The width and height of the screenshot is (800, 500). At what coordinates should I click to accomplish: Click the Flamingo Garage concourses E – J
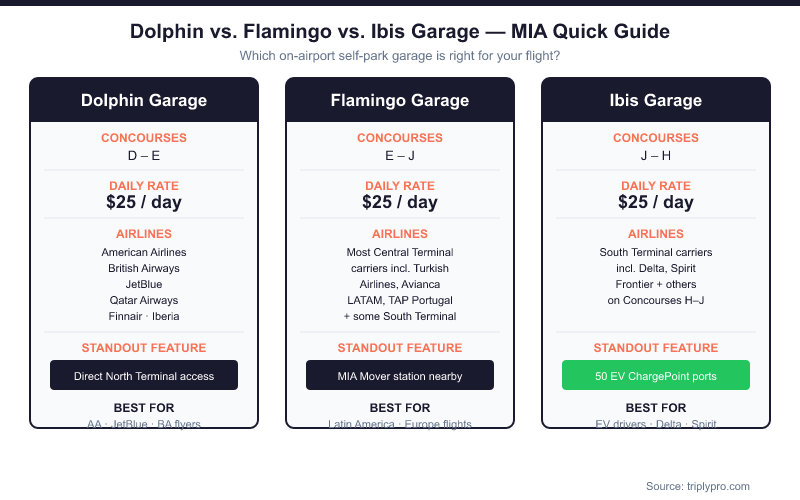click(x=400, y=156)
